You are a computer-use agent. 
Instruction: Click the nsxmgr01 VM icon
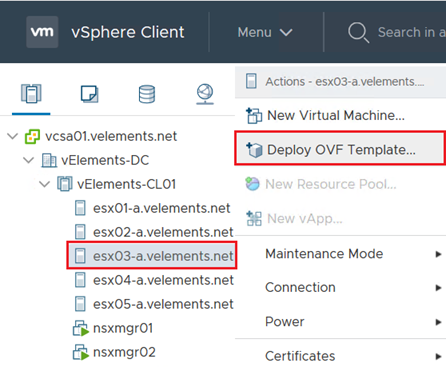pyautogui.click(x=81, y=328)
